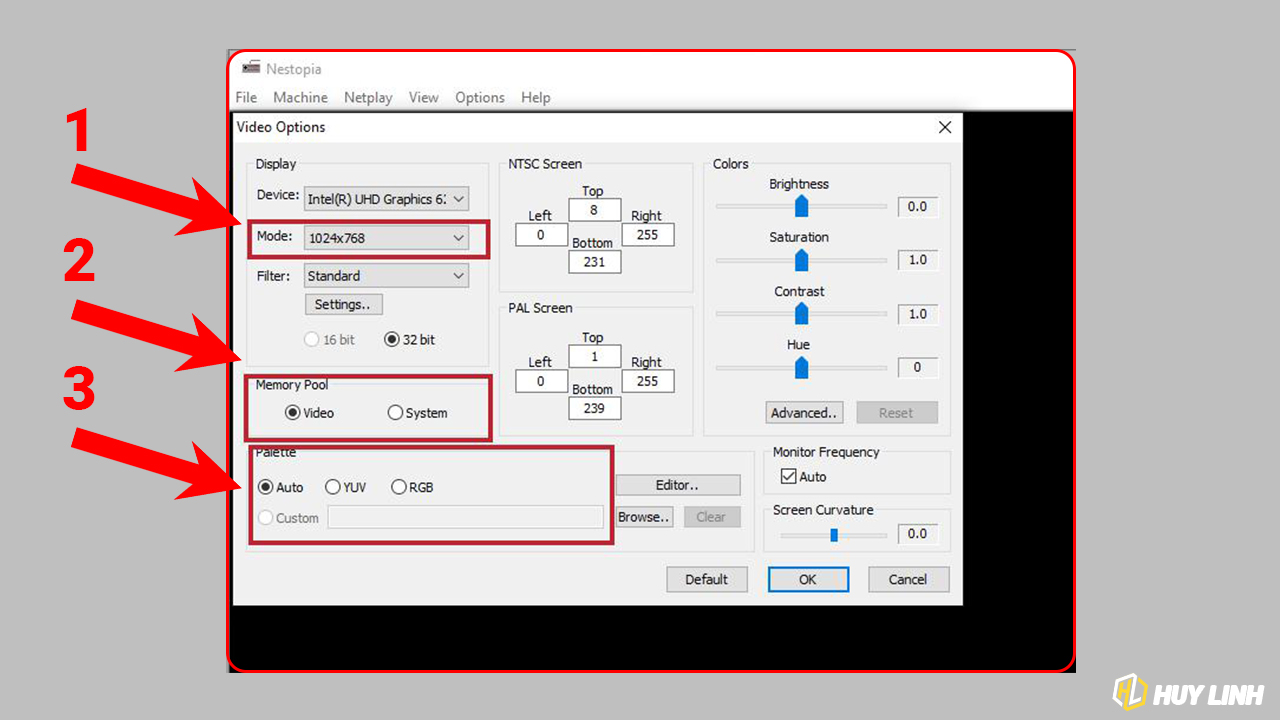Image resolution: width=1280 pixels, height=720 pixels.
Task: Open the File menu
Action: pyautogui.click(x=246, y=97)
